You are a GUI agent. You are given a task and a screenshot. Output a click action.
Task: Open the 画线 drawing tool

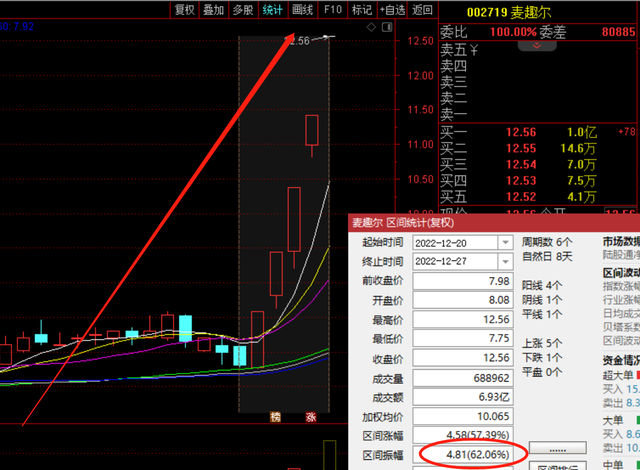click(x=303, y=10)
